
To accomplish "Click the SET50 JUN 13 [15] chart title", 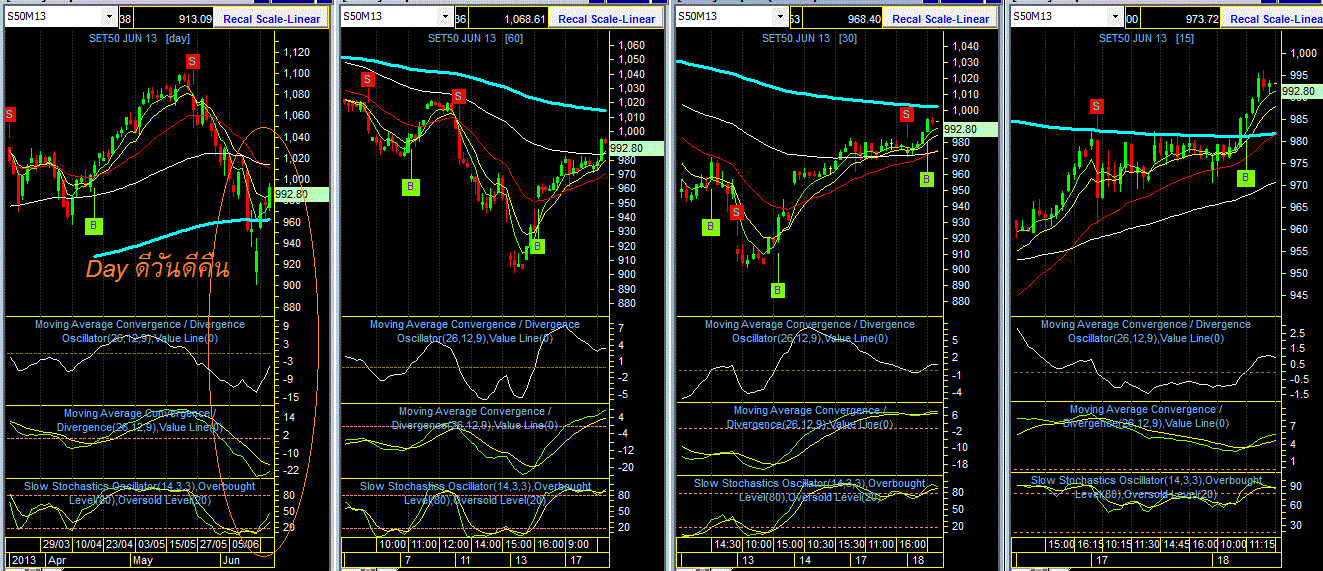I will point(1145,38).
